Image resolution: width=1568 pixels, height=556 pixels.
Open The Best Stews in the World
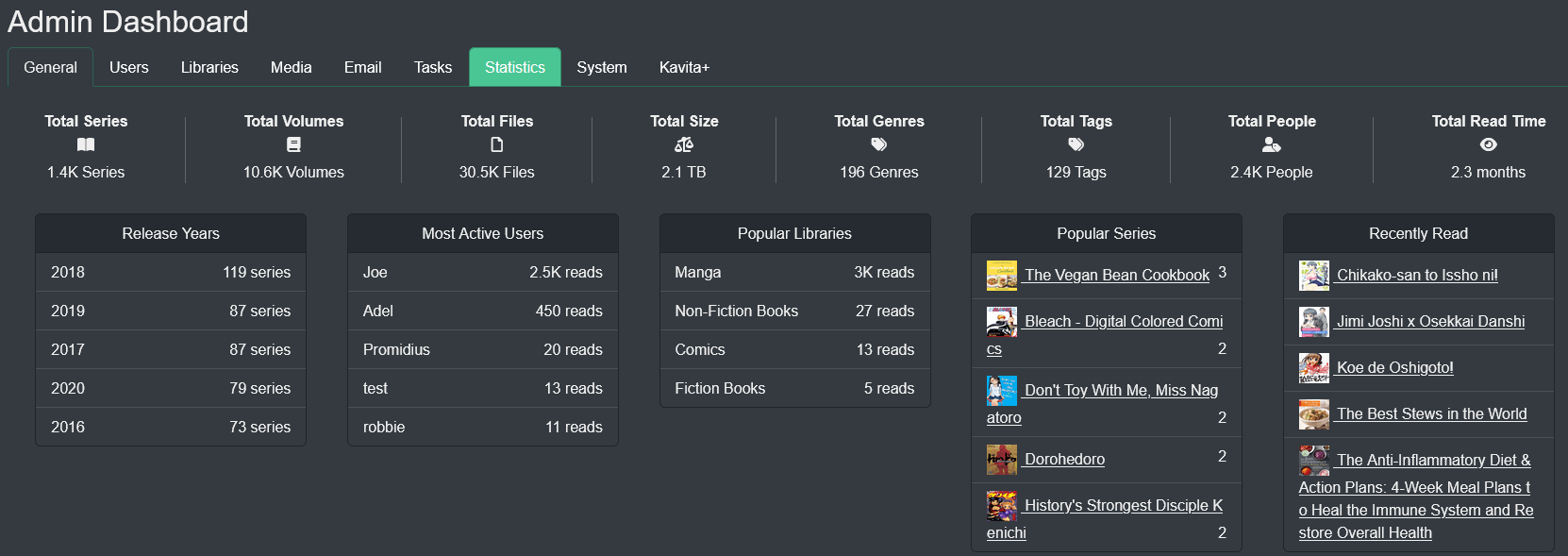[x=1431, y=413]
